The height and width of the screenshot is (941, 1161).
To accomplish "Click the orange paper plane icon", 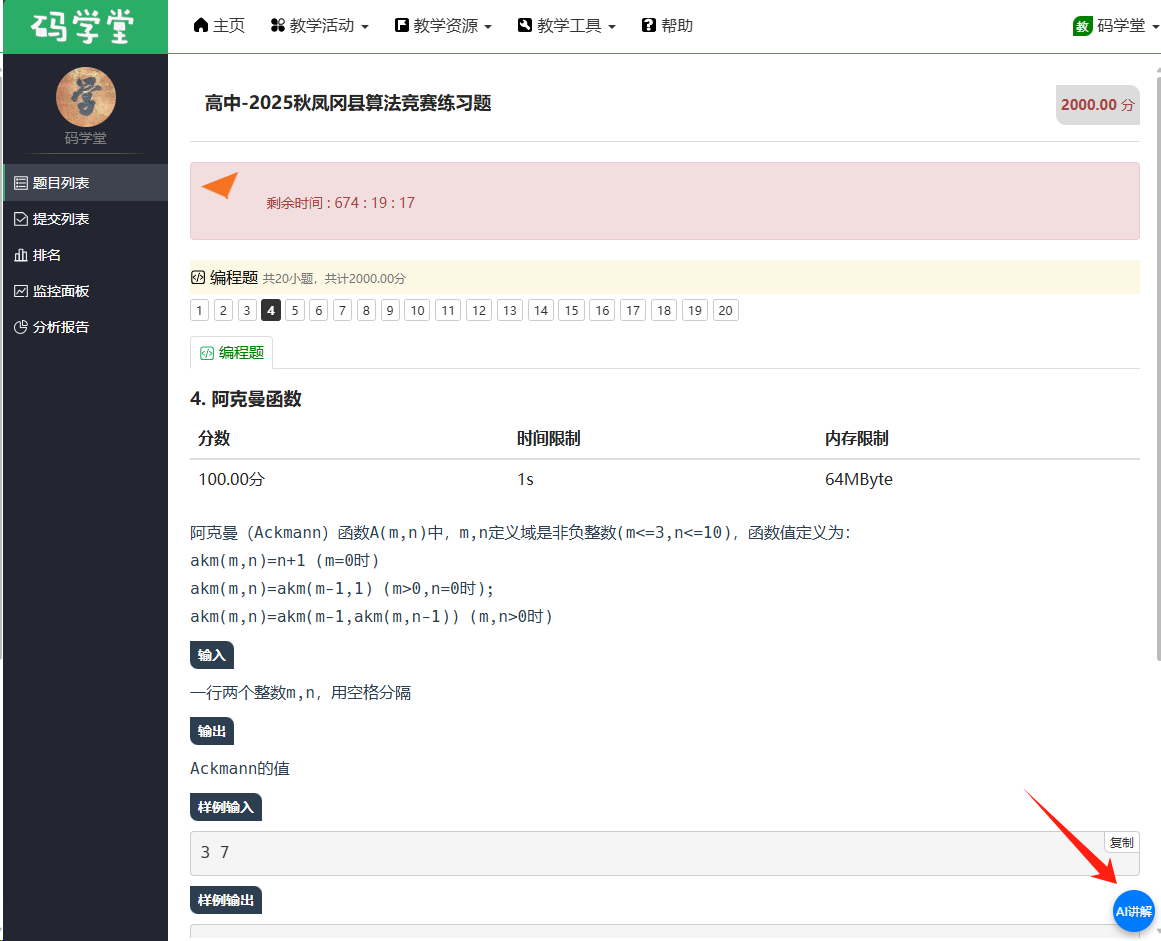I will [x=220, y=186].
